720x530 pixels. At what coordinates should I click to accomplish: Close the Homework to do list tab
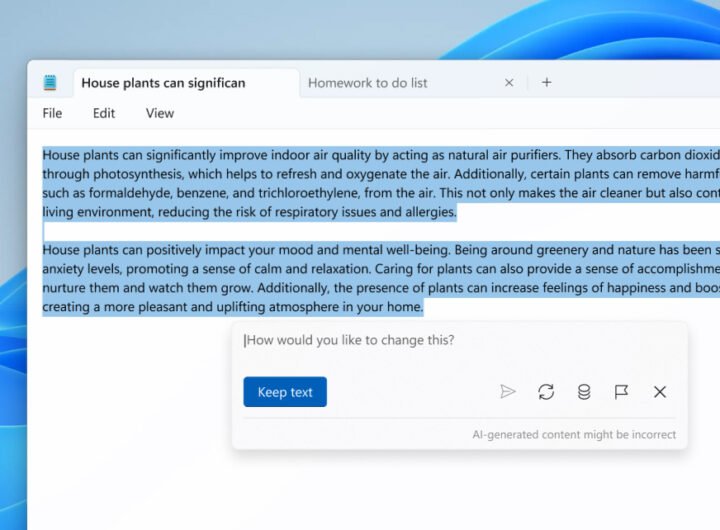[509, 83]
